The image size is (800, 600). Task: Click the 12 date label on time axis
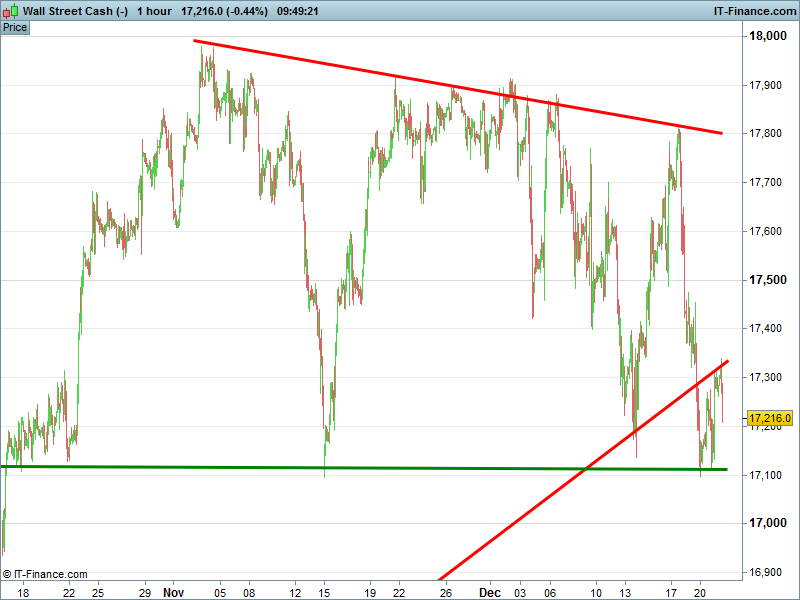click(295, 593)
